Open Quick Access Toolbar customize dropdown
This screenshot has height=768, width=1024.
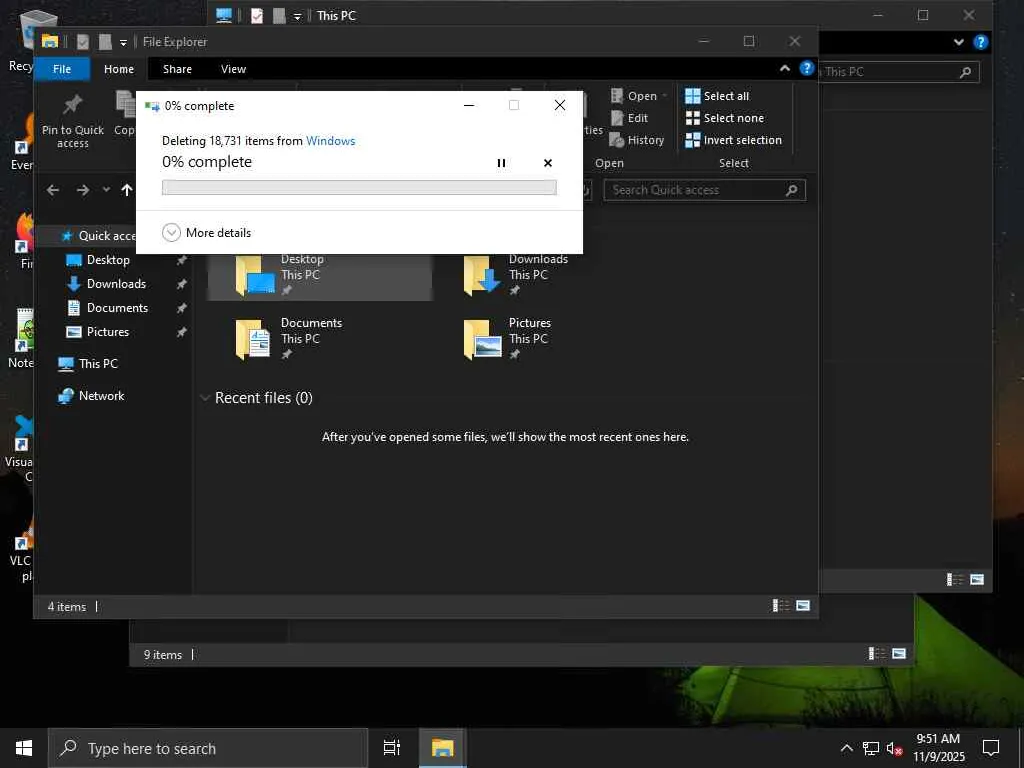click(123, 42)
